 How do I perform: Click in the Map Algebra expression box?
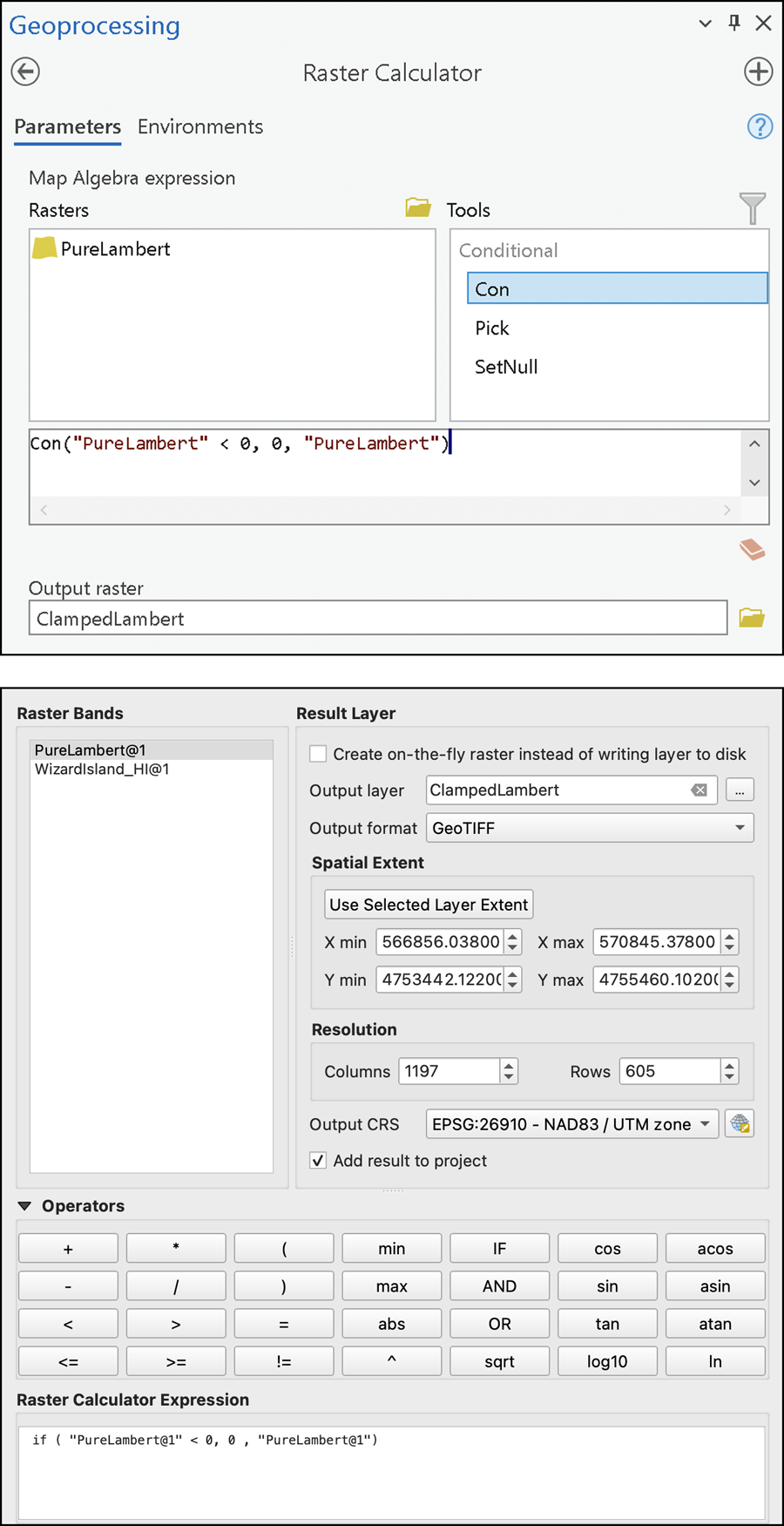tap(385, 463)
